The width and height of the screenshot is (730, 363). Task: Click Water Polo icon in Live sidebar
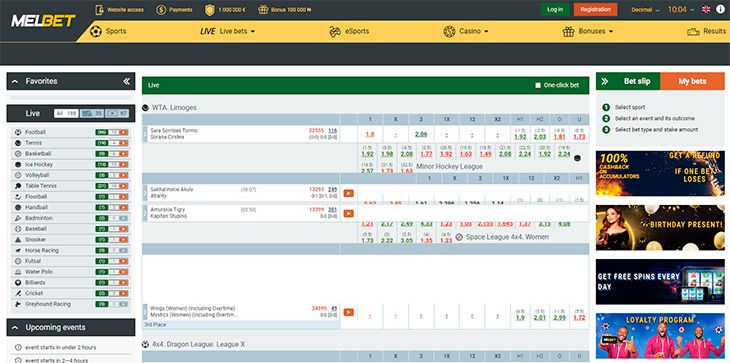[x=18, y=272]
